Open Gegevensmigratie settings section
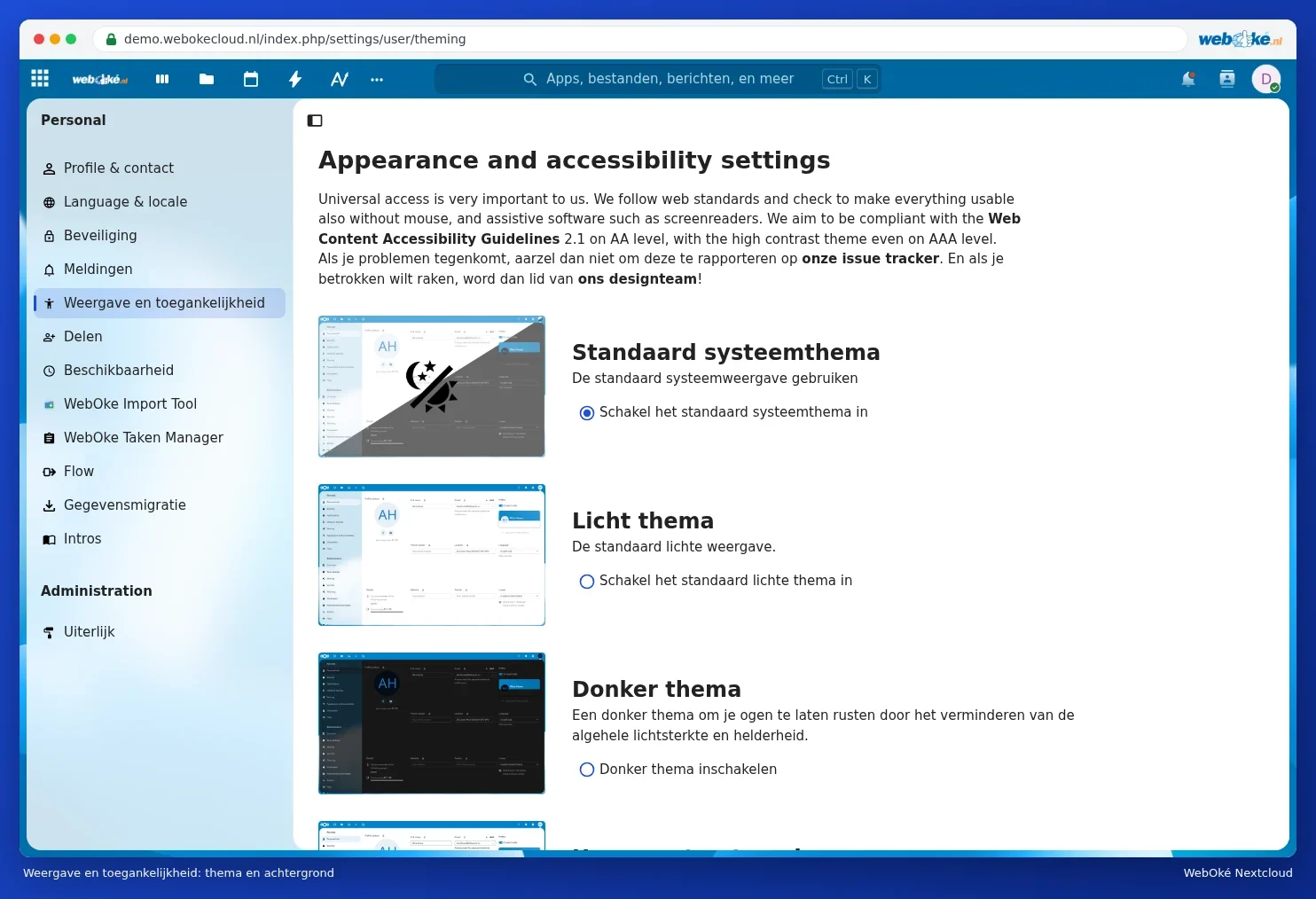 point(160,504)
